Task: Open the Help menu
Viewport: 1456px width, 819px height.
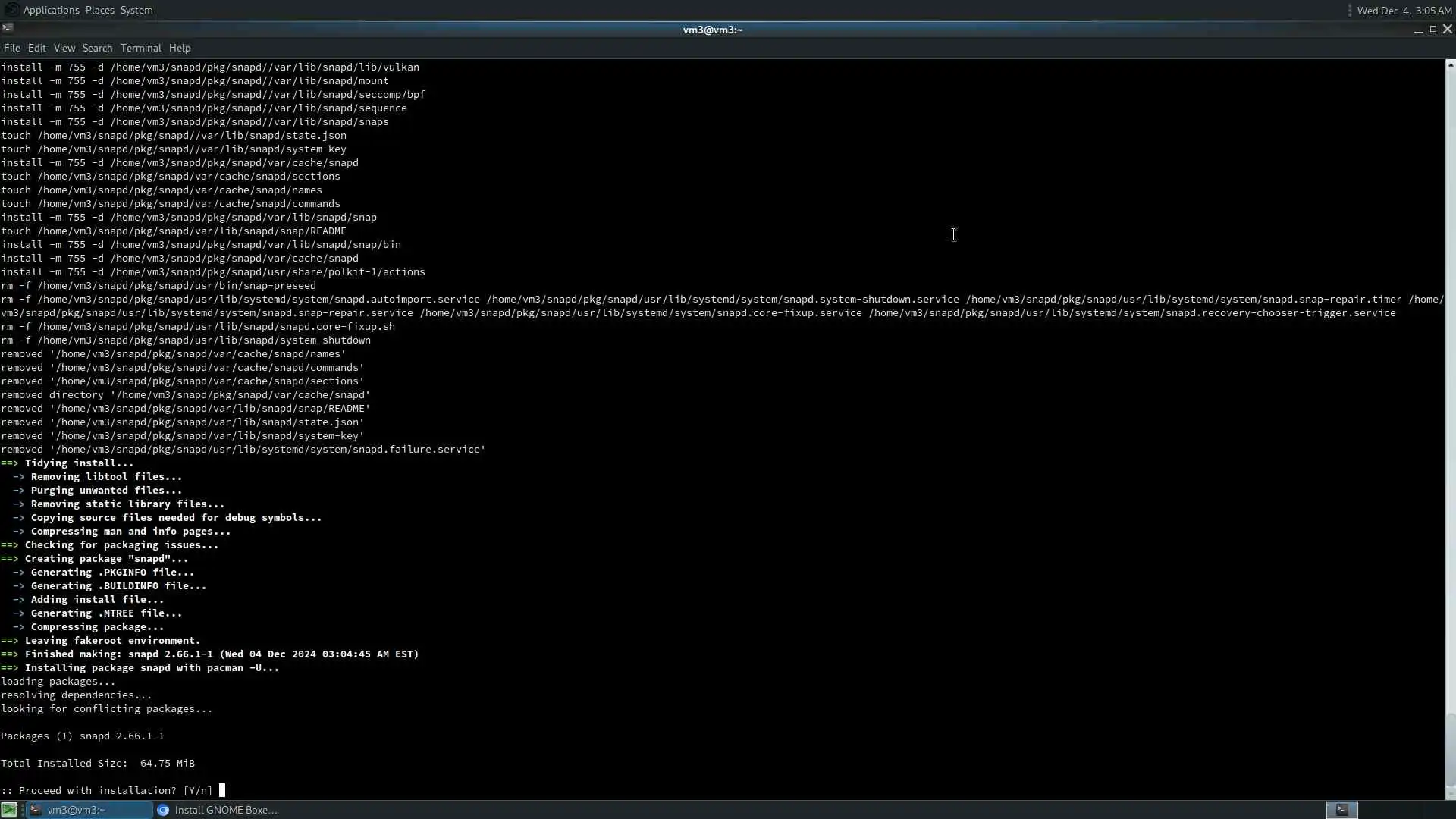Action: [x=180, y=48]
